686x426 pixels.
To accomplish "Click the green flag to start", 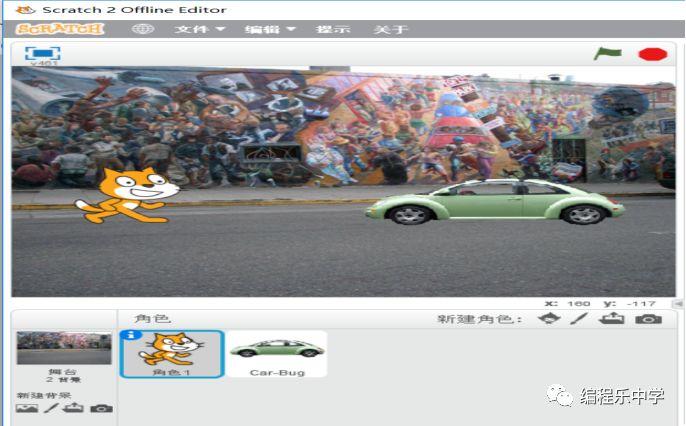I will tap(608, 54).
